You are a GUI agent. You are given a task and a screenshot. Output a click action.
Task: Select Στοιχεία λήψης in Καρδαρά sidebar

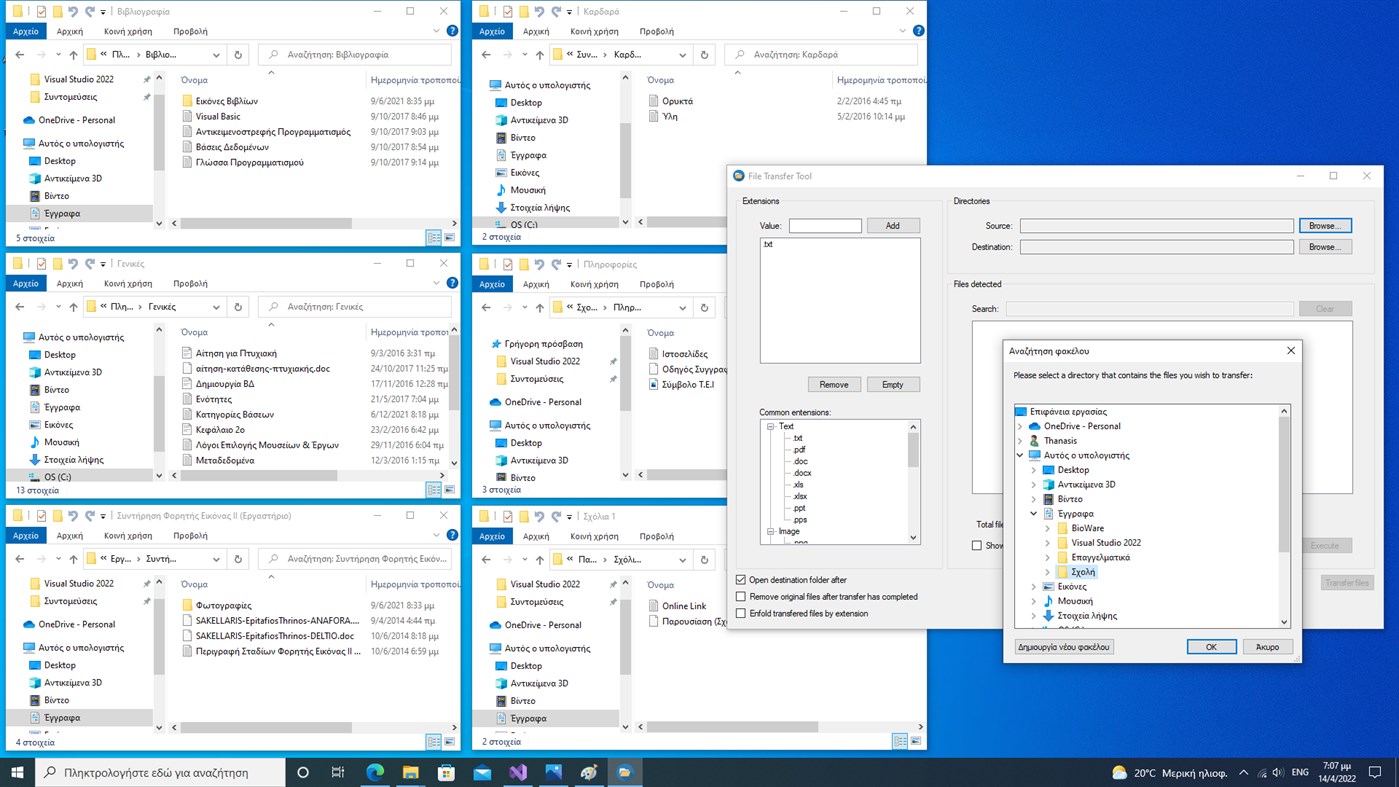(540, 207)
